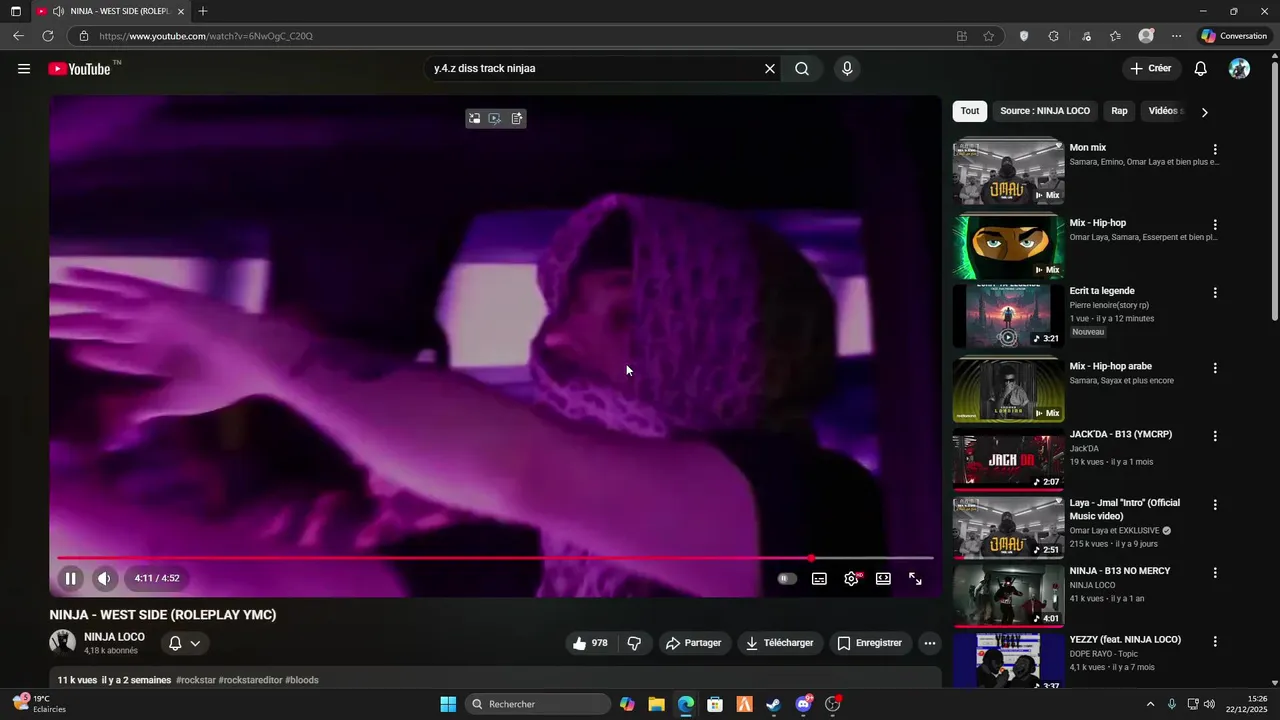Enter fullscreen mode
This screenshot has height=720, width=1280.
click(x=915, y=578)
